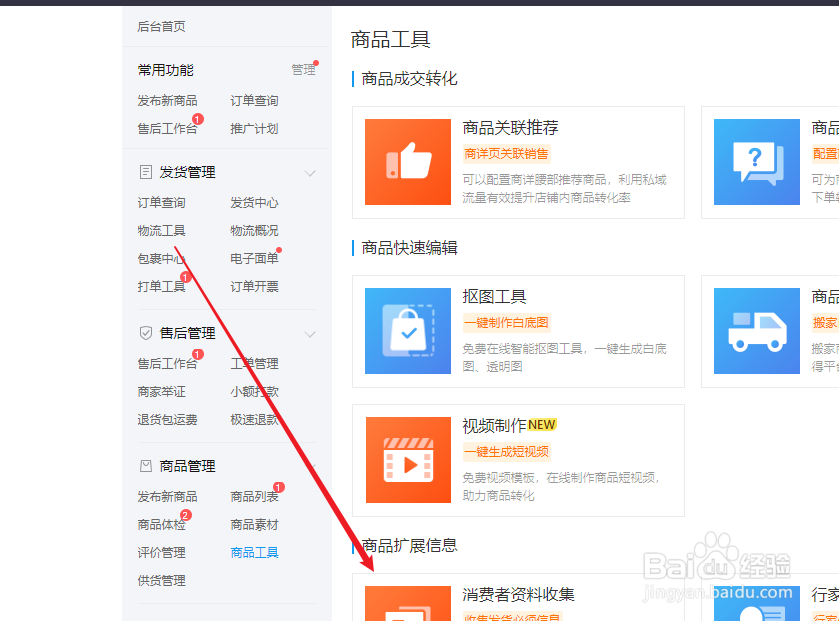839x621 pixels.
Task: Click the 一键制作白底图 tag
Action: pos(506,323)
